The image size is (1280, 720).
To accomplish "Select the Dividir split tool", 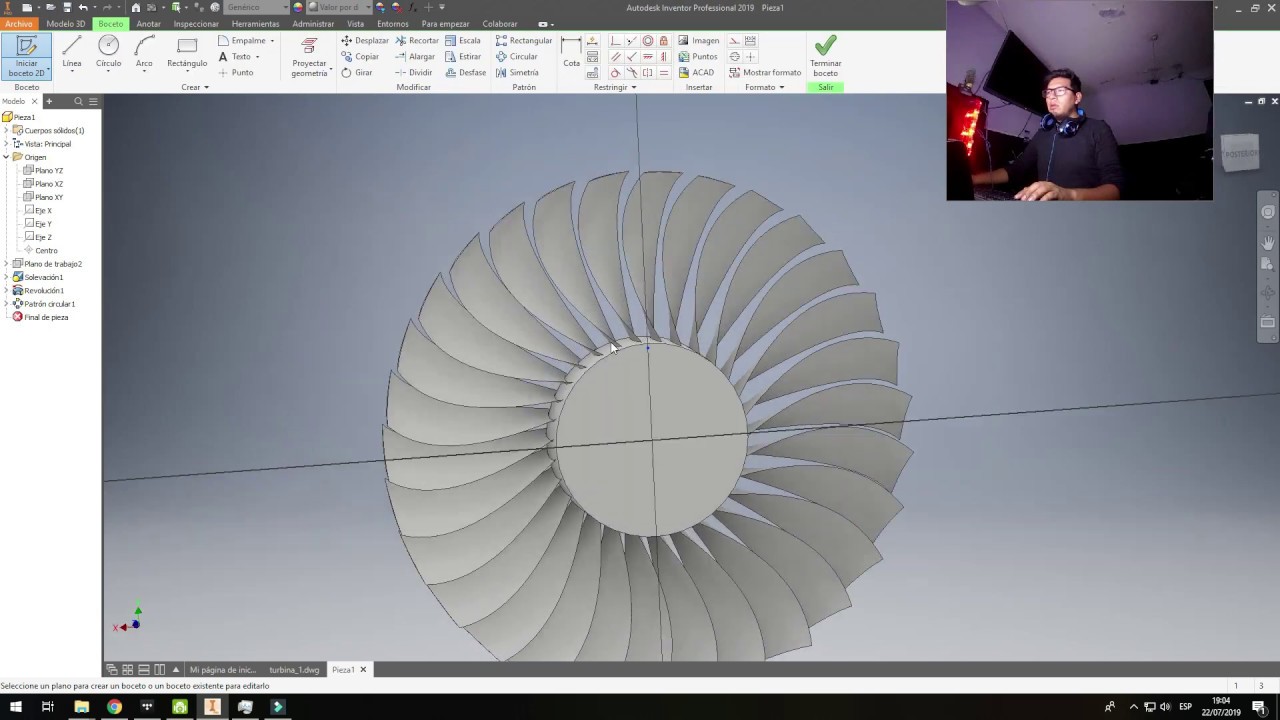I will (x=414, y=73).
